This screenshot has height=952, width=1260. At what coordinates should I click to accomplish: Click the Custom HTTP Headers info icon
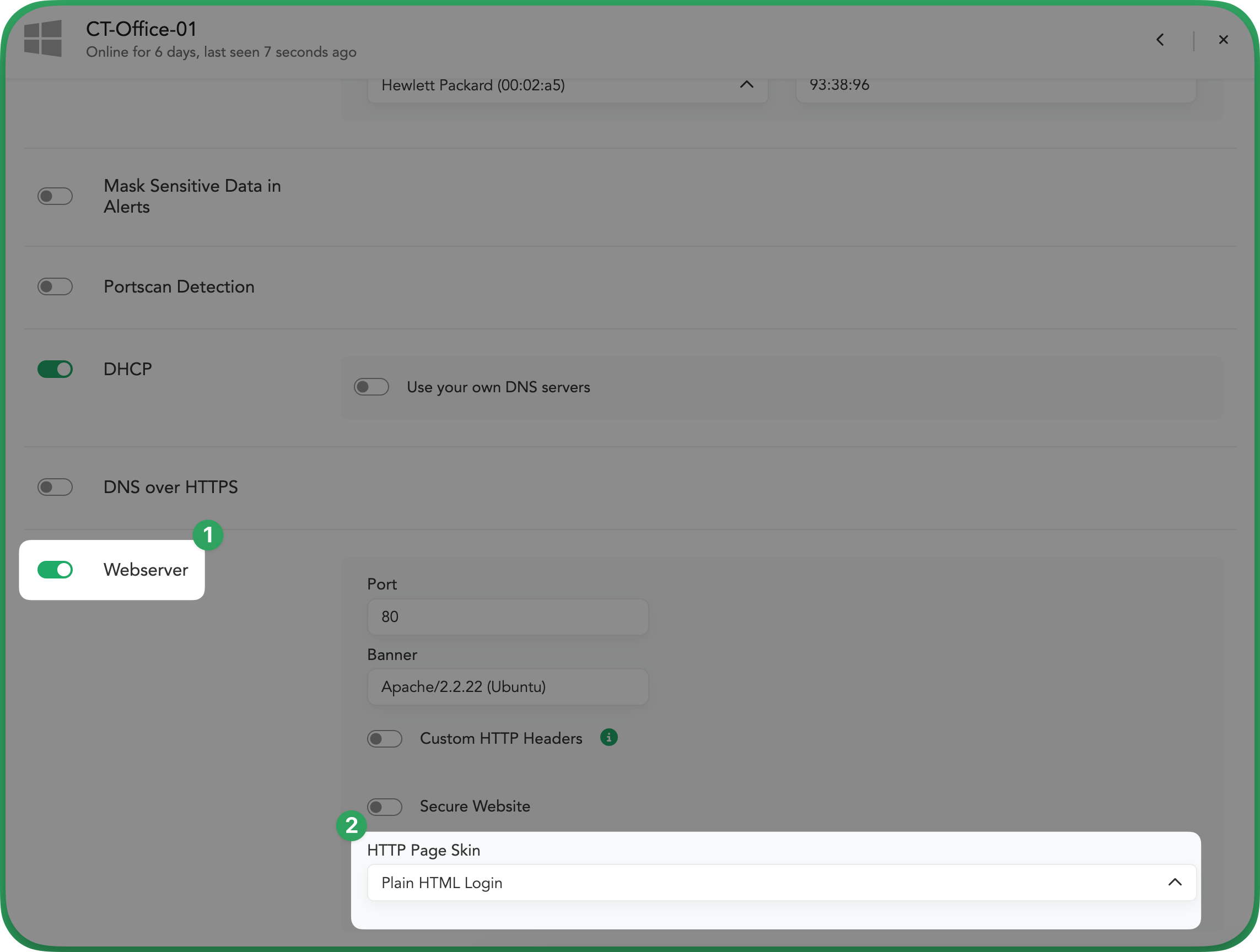point(609,737)
